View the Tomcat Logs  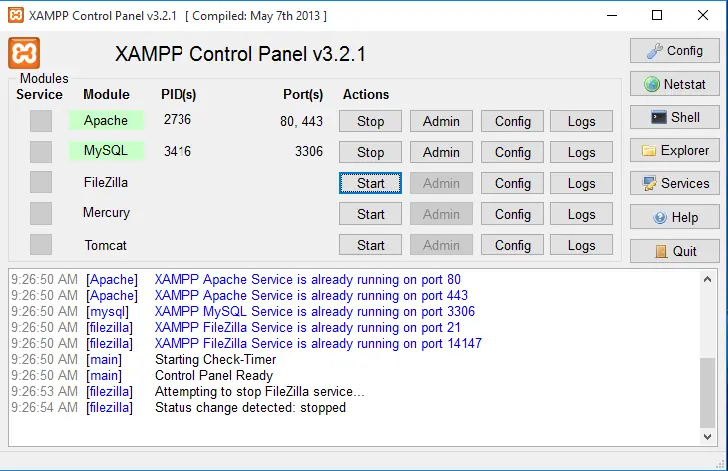pyautogui.click(x=581, y=245)
